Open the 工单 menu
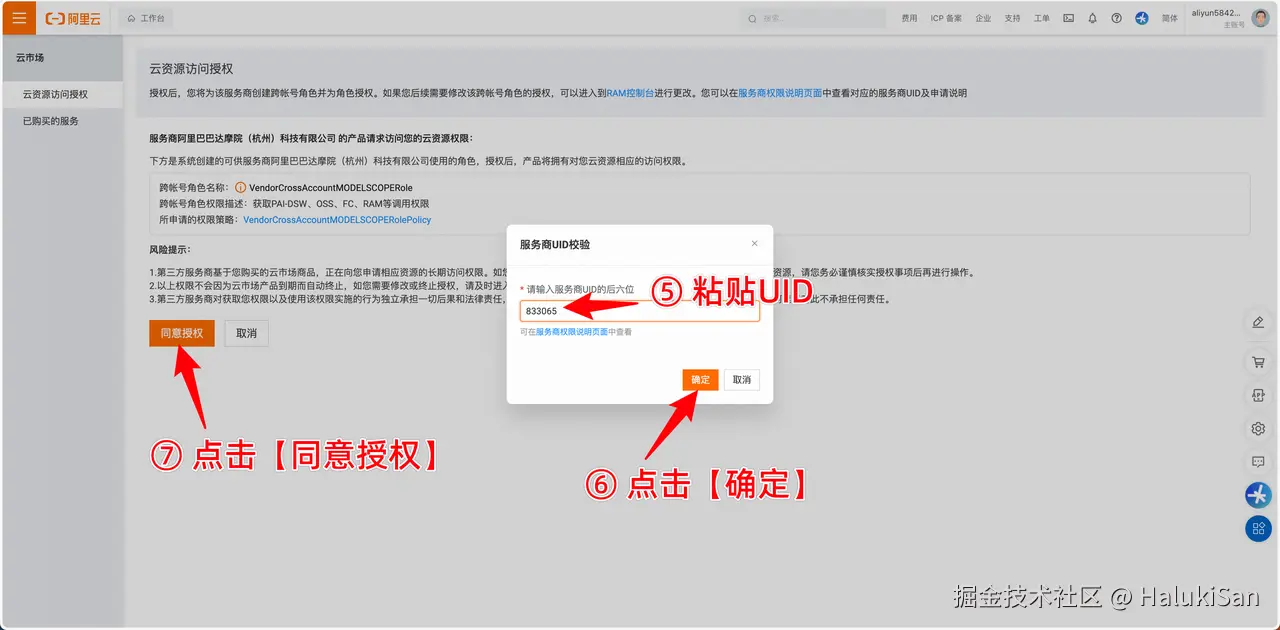The width and height of the screenshot is (1280, 630). coord(1042,18)
